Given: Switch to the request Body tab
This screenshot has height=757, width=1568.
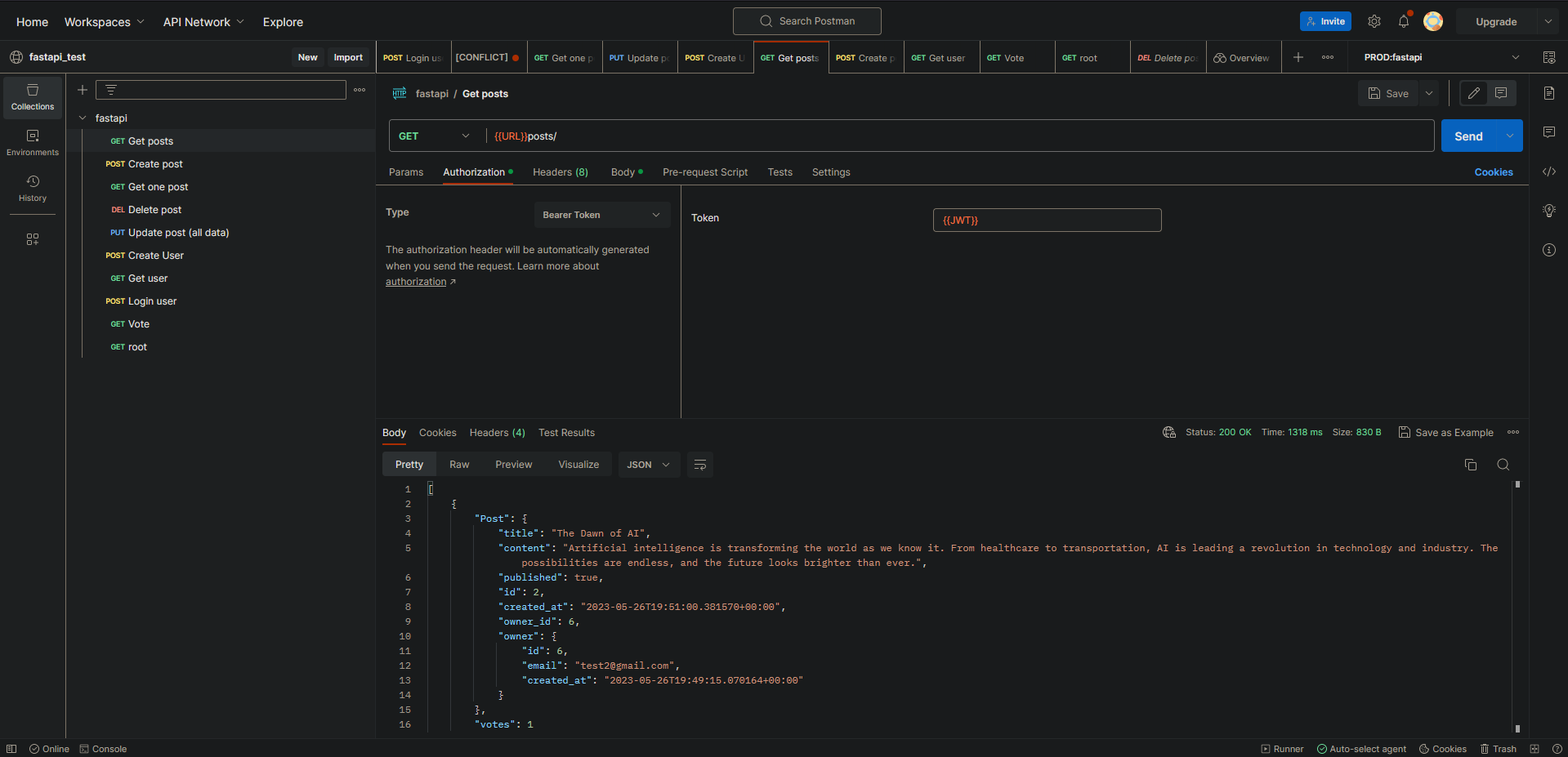Looking at the screenshot, I should click(x=627, y=172).
